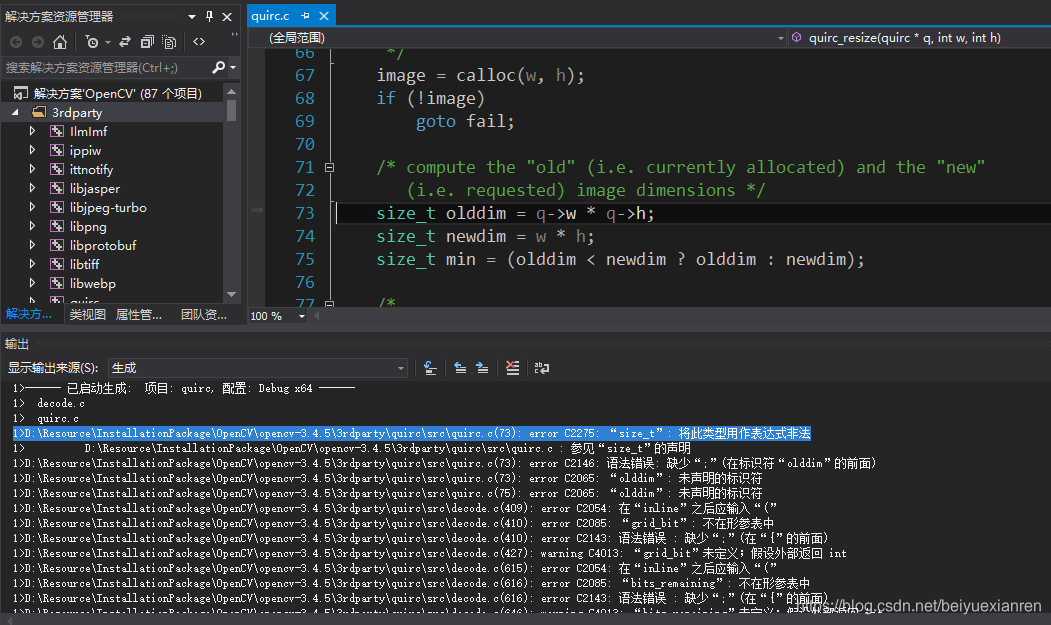
Task: Click line number 75 in gutter
Action: click(x=305, y=260)
